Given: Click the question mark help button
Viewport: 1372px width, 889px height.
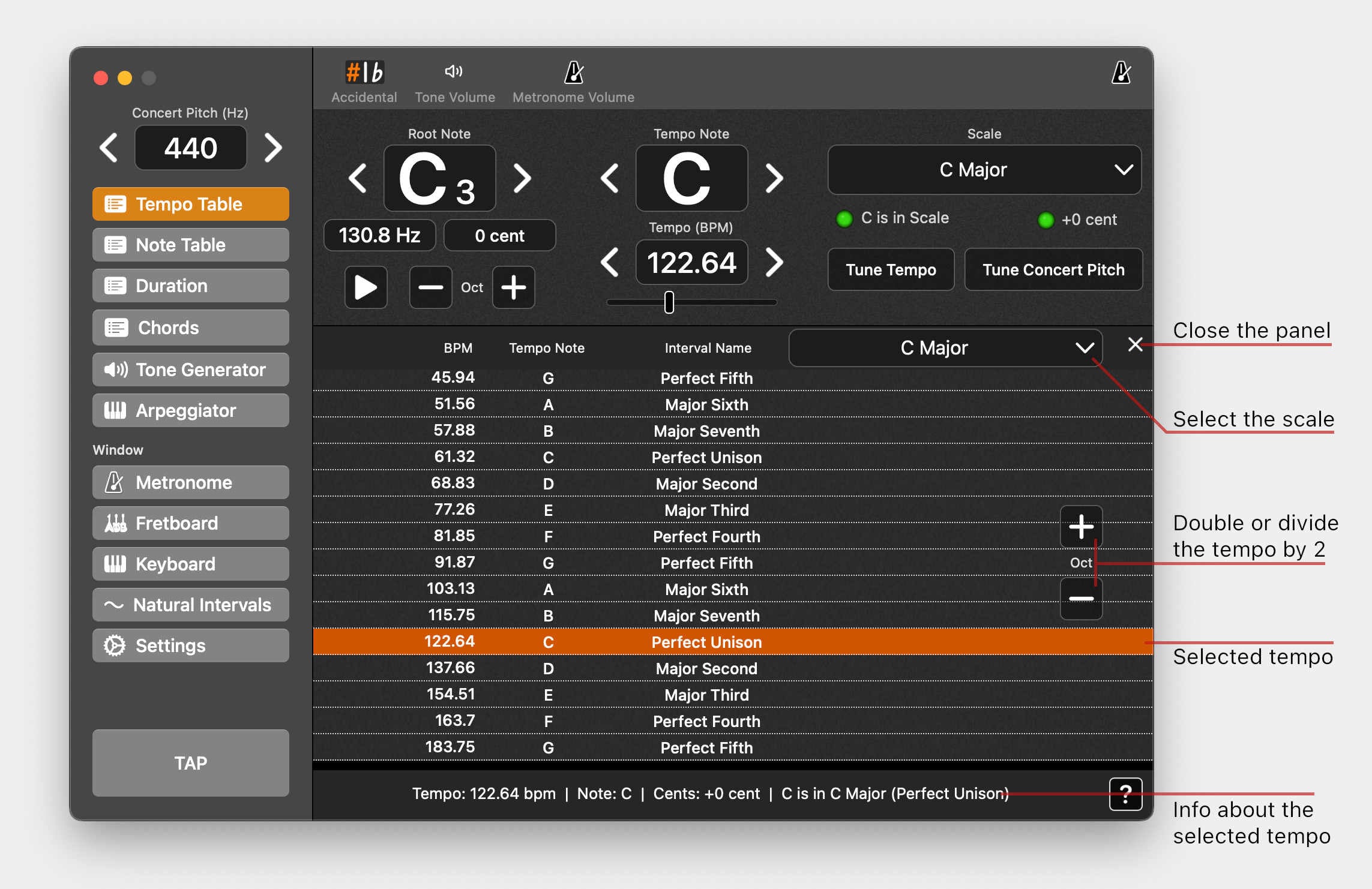Looking at the screenshot, I should pos(1125,794).
